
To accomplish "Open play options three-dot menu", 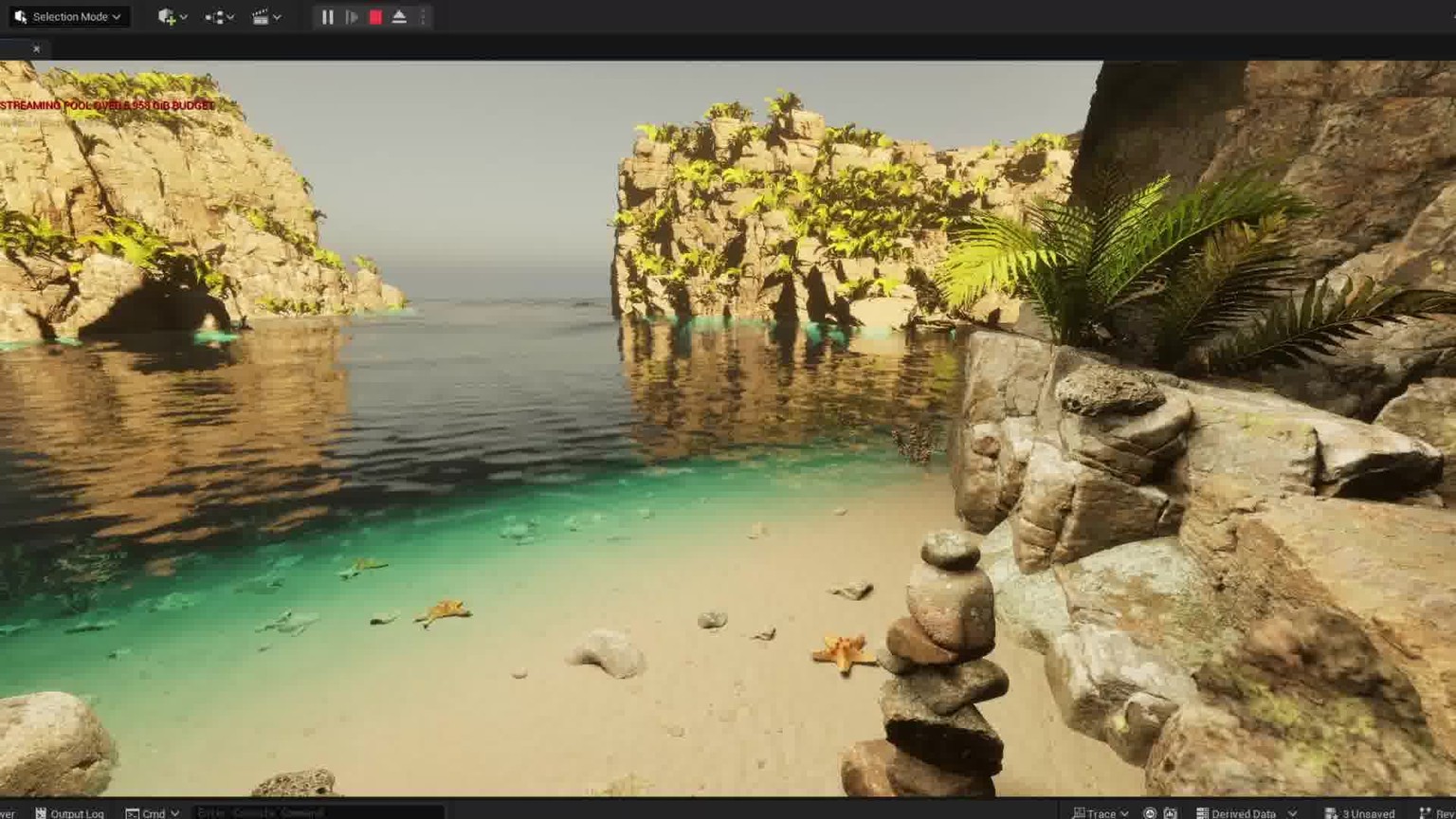I will pyautogui.click(x=423, y=17).
